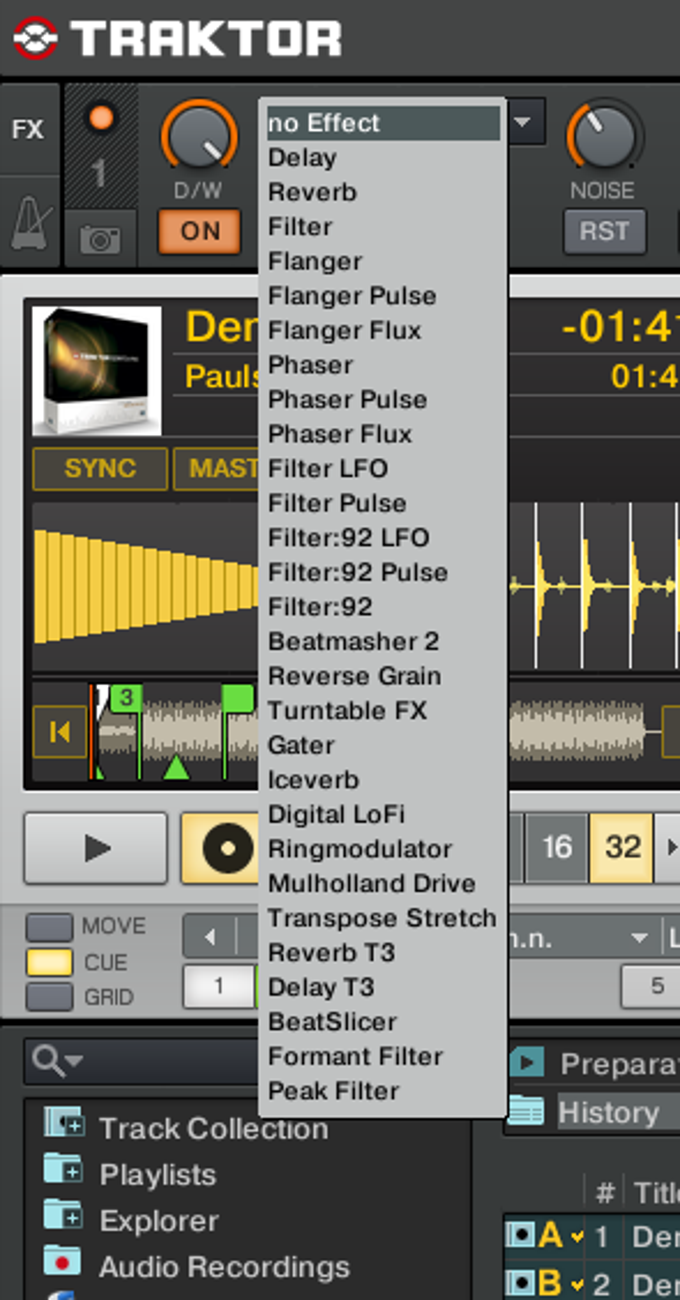This screenshot has width=680, height=1300.
Task: Choose the Ringmodulator effect
Action: coord(383,850)
